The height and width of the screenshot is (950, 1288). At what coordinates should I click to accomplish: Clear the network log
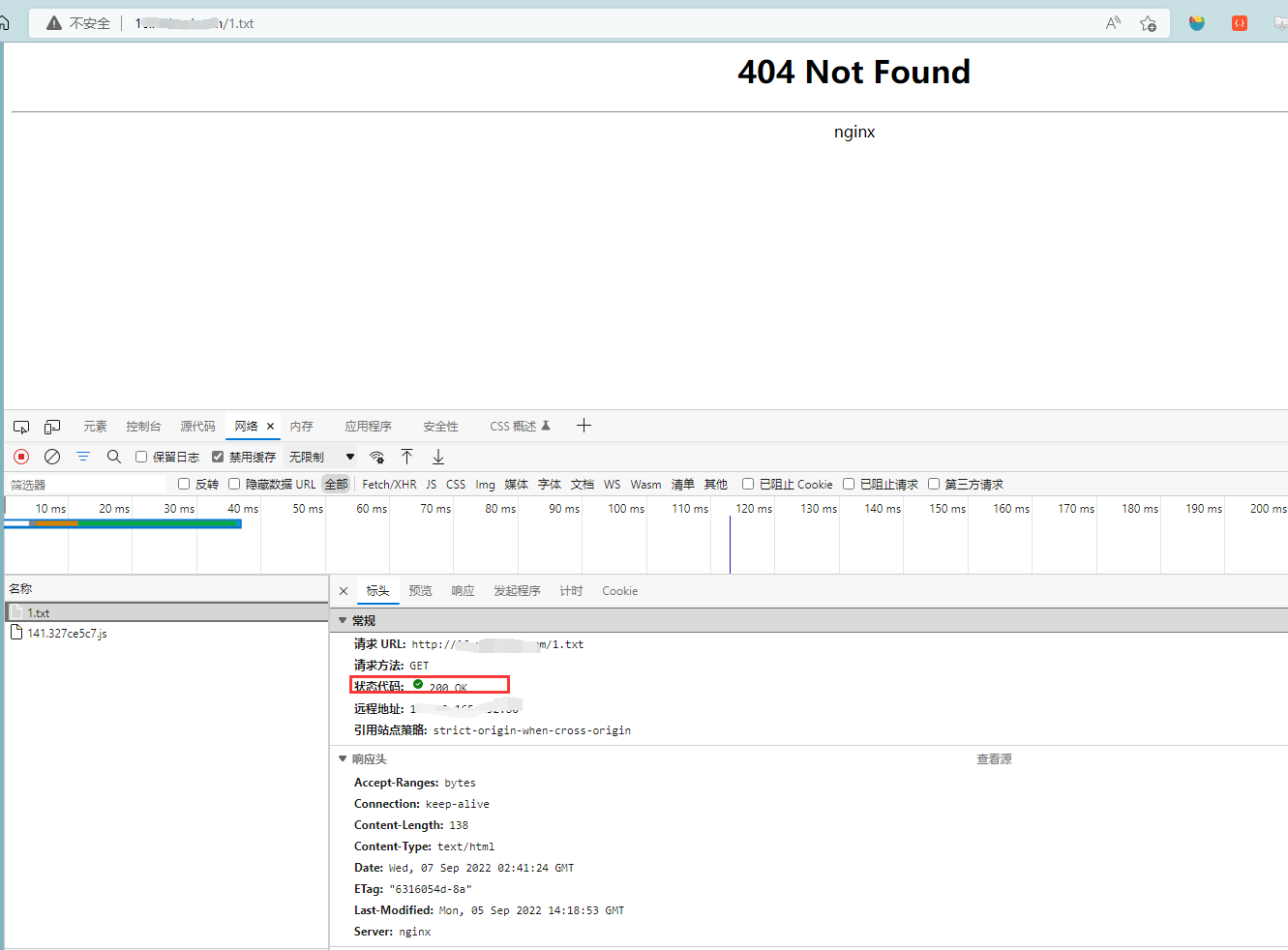pyautogui.click(x=52, y=457)
